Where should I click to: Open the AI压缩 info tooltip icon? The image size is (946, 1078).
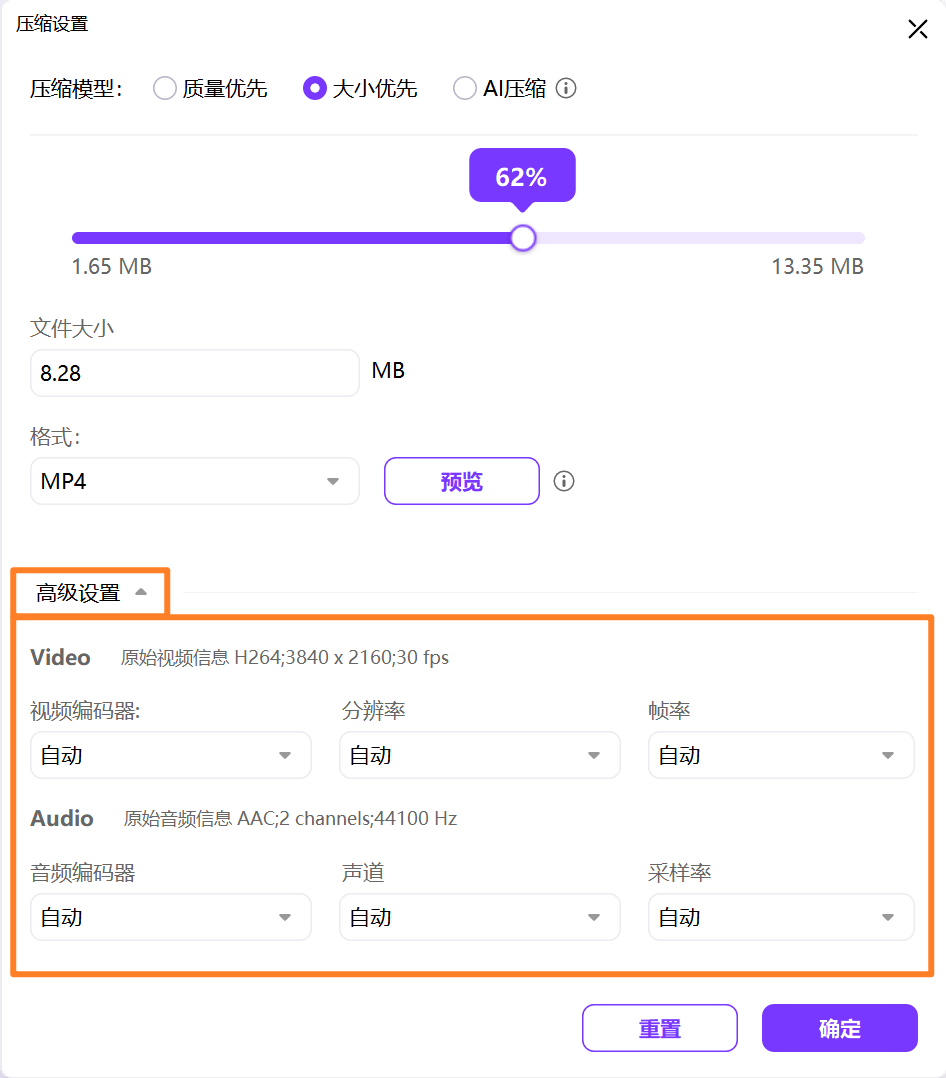tap(566, 88)
